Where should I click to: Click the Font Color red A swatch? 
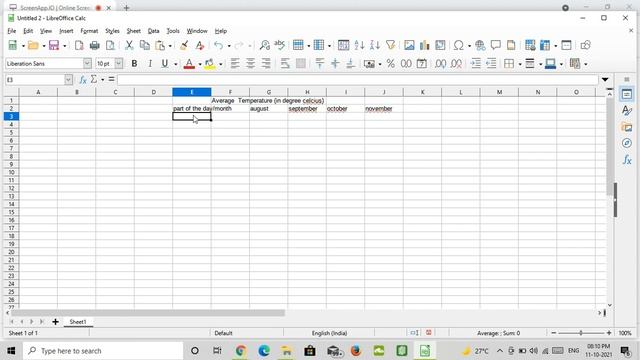(189, 64)
